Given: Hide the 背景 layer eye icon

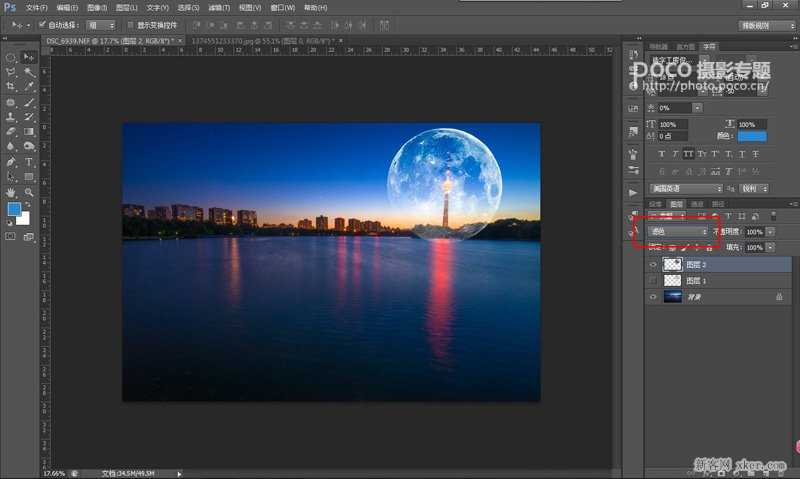Looking at the screenshot, I should pos(653,297).
